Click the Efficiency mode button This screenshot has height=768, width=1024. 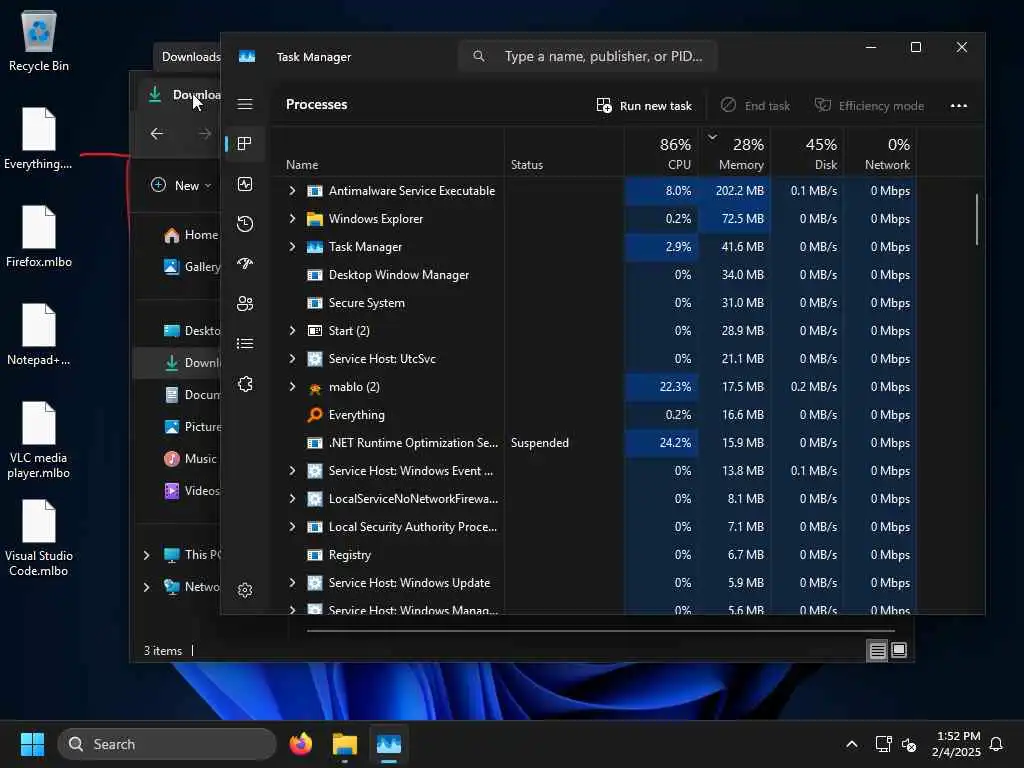[869, 106]
